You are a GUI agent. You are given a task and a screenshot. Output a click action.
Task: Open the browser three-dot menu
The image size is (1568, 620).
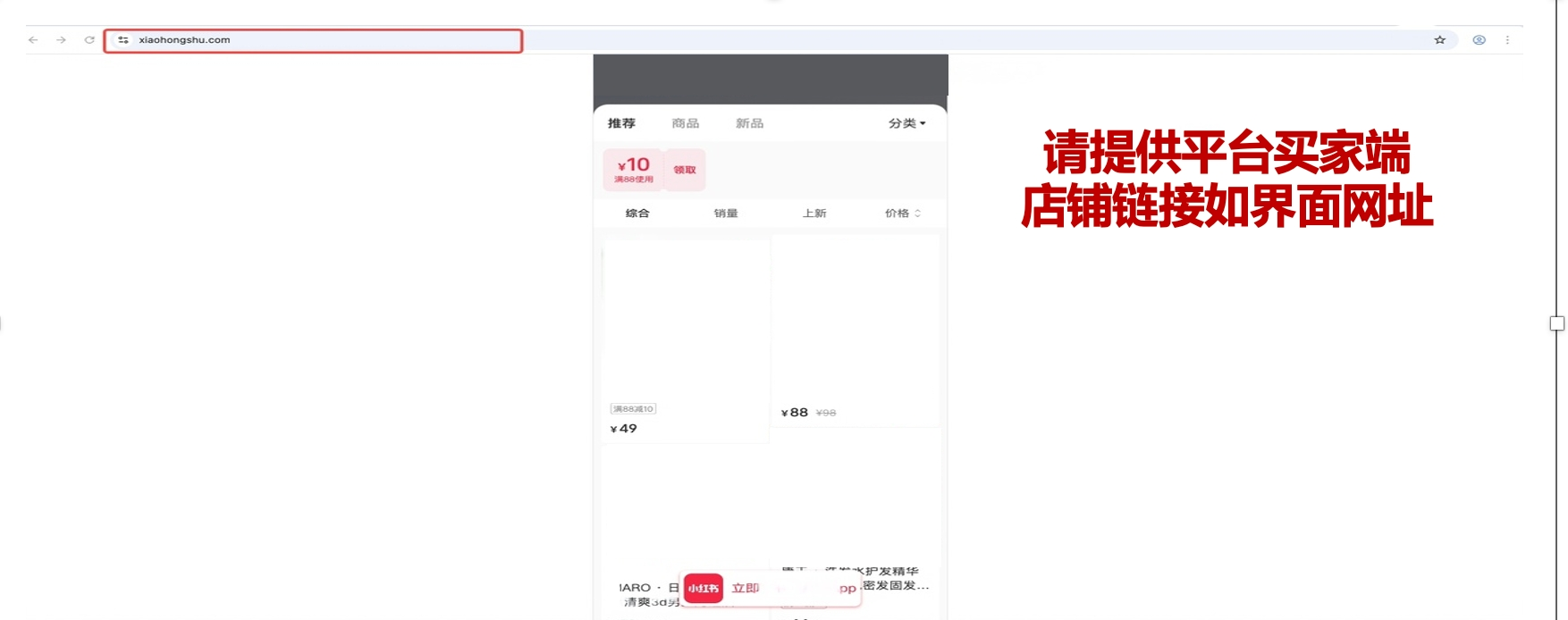1507,40
